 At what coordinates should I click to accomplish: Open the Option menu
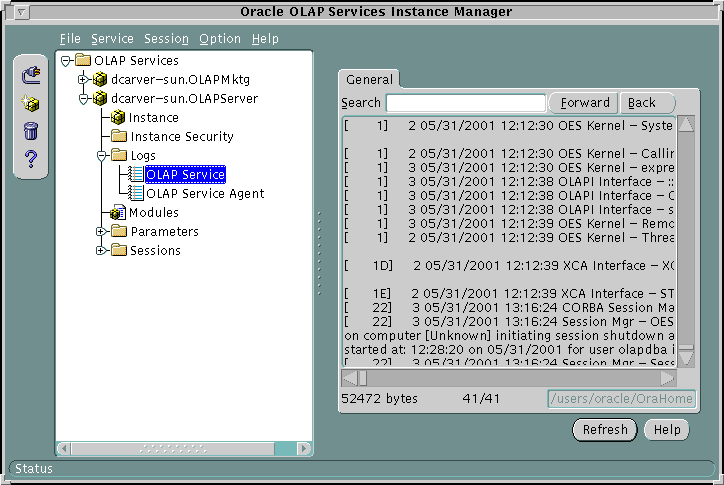[220, 39]
